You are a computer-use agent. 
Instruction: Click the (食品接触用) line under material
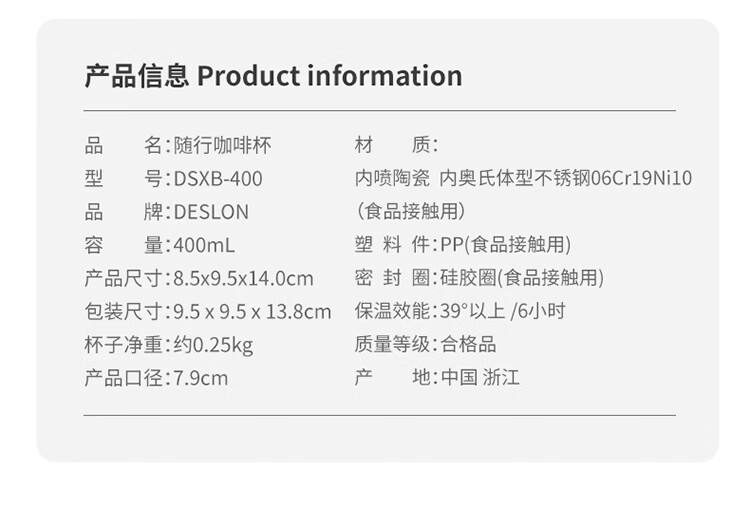click(410, 212)
